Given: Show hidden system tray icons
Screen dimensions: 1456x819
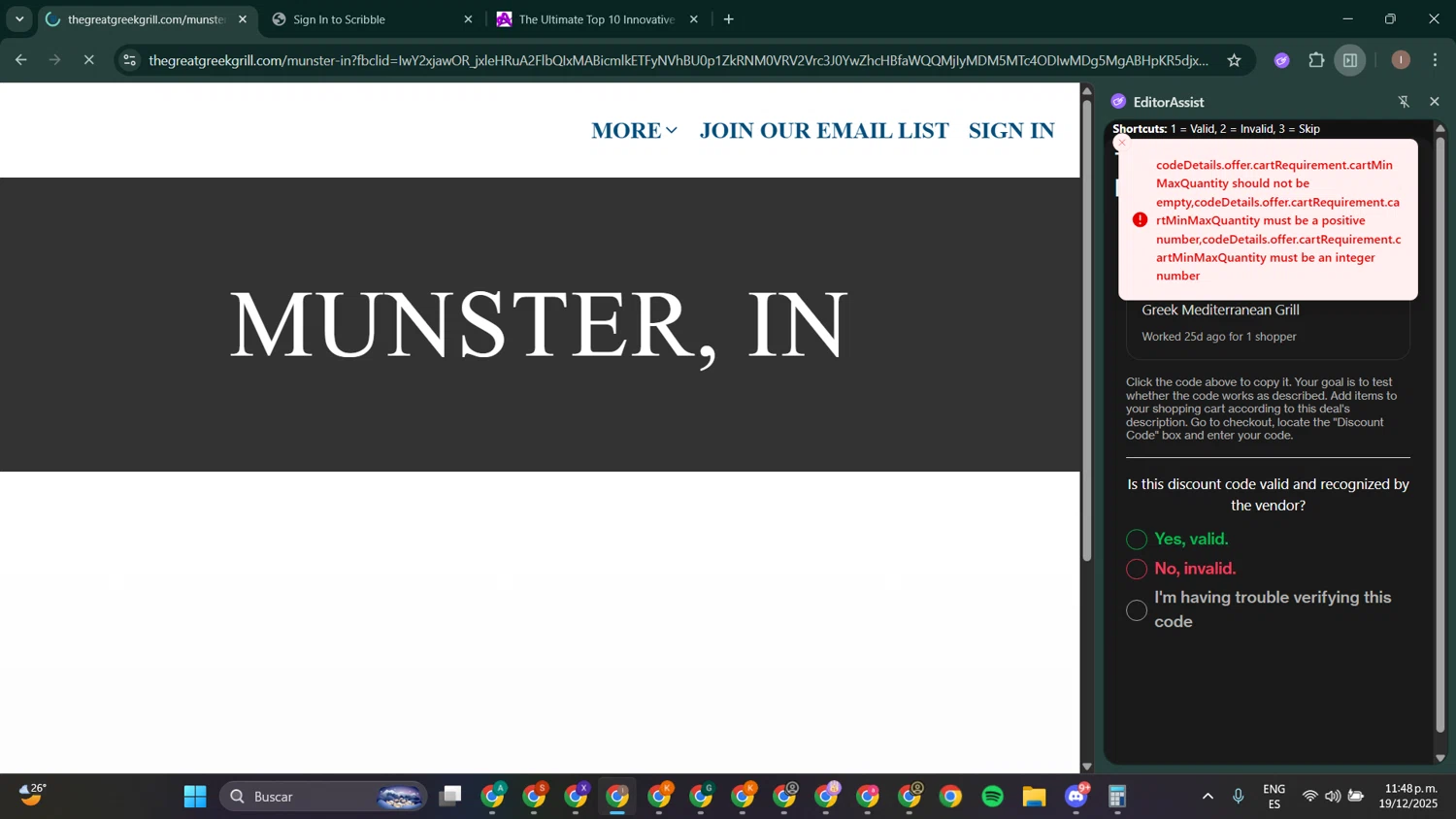Looking at the screenshot, I should click(x=1208, y=797).
